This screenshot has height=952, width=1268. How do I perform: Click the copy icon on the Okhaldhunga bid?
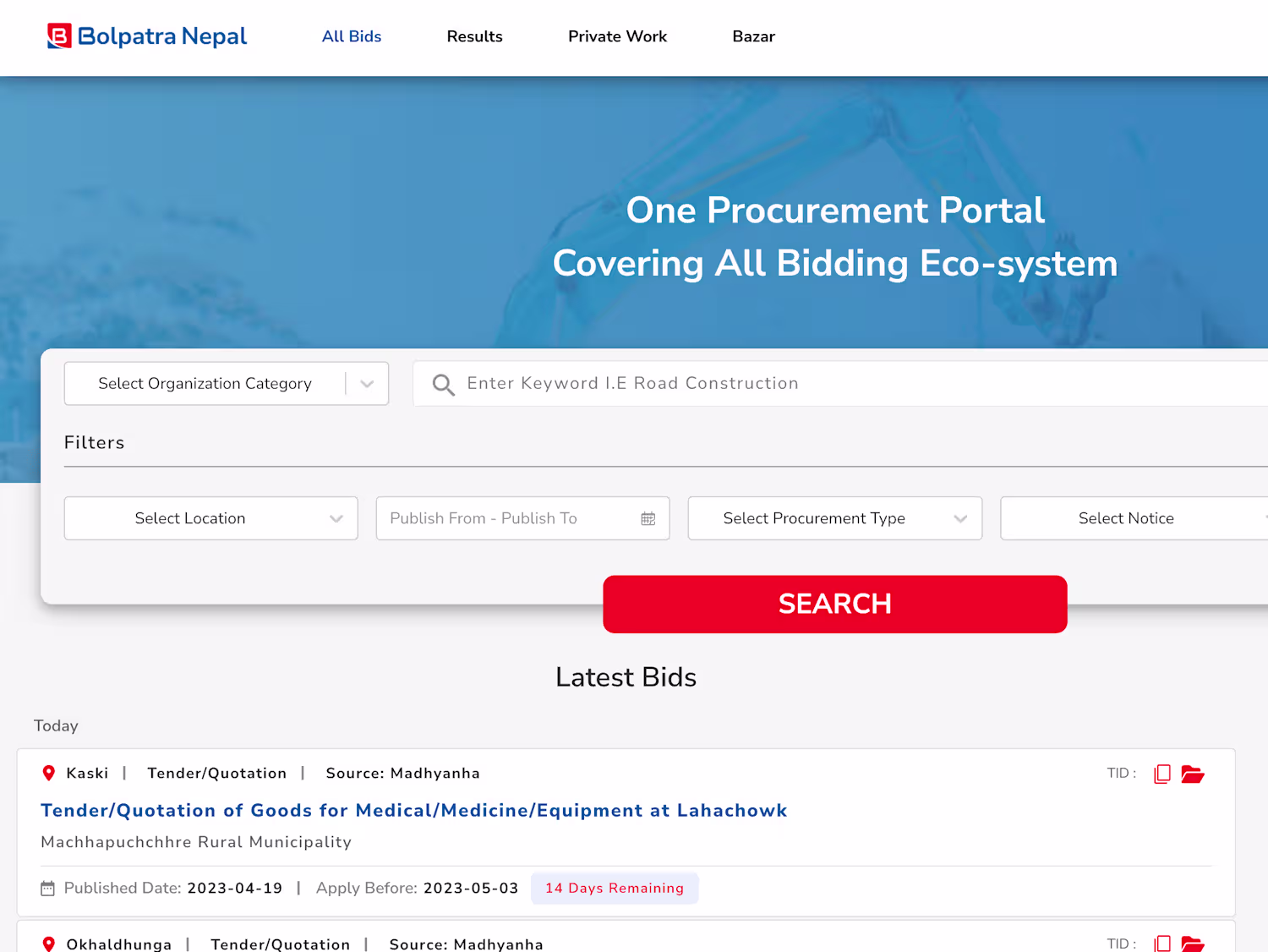coord(1162,944)
